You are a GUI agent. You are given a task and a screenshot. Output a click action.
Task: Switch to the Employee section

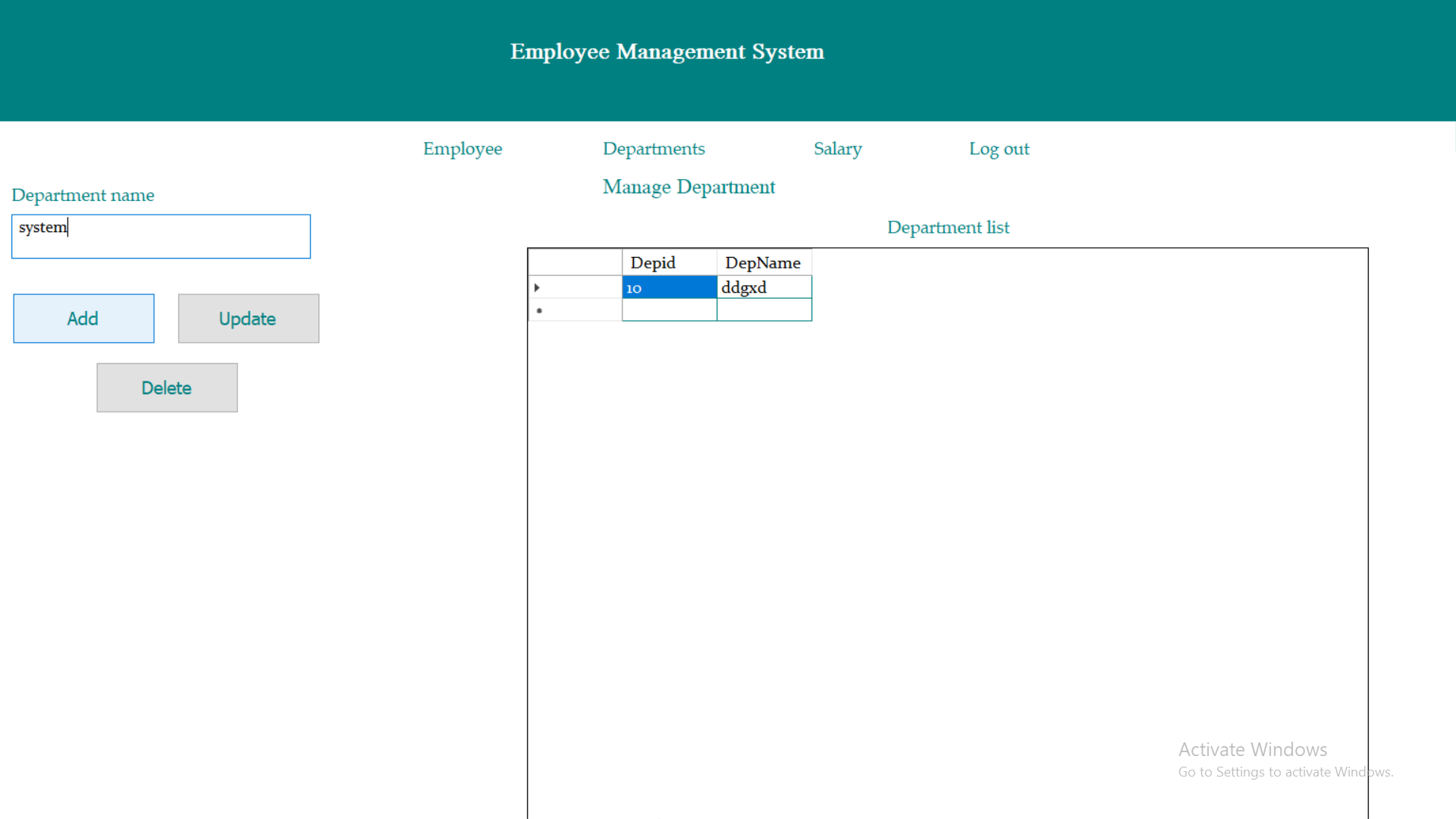tap(462, 149)
